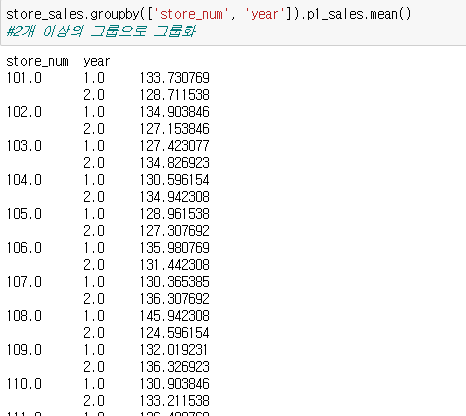Select the mean value 145.942308
Viewport: 466px width, 416px height.
[x=174, y=316]
